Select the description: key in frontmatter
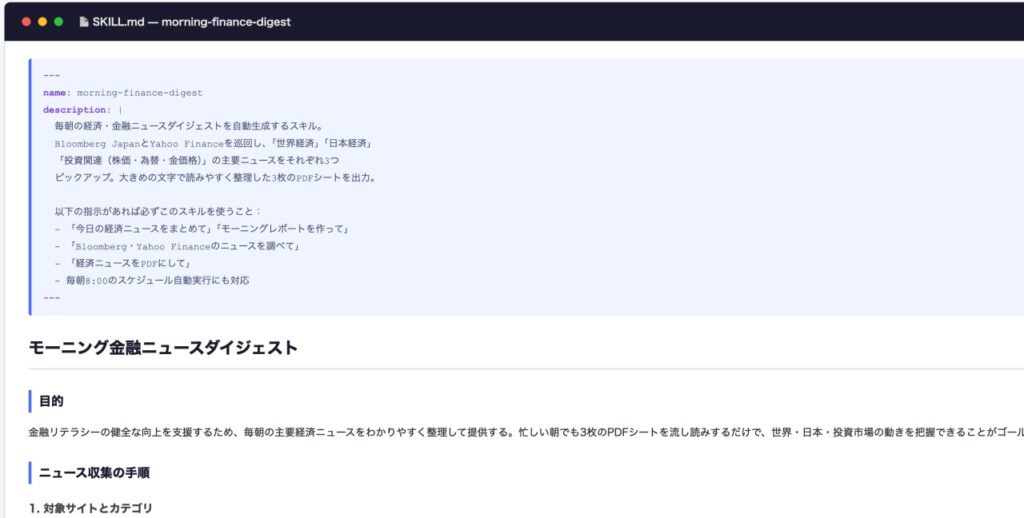Screen dimensions: 1024x518 (75, 110)
